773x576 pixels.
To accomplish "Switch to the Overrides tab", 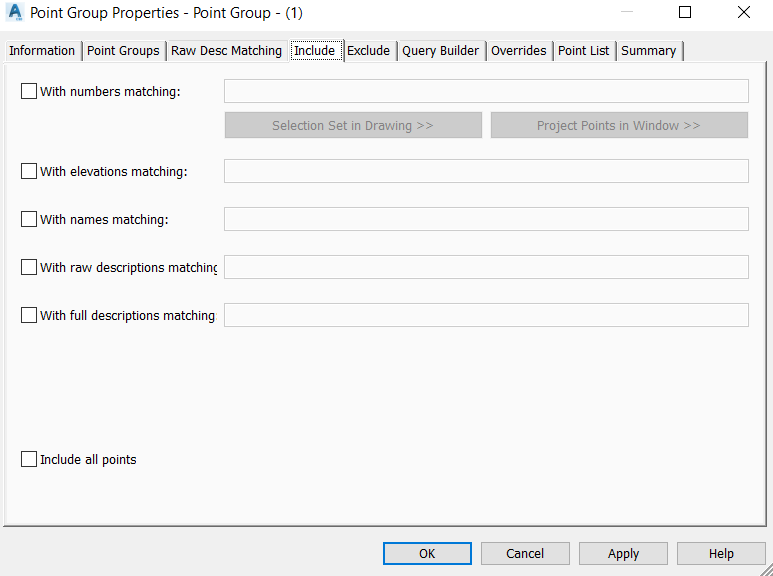I will (518, 51).
